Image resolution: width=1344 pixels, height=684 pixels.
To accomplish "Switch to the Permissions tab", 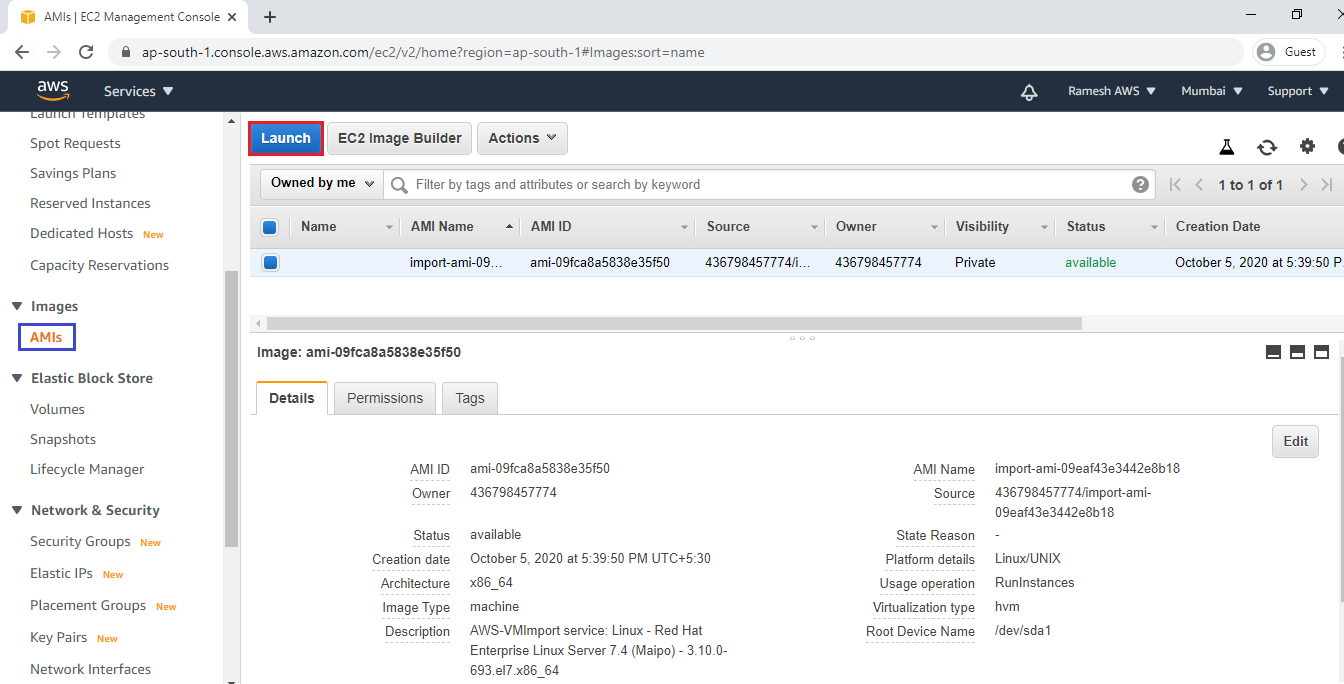I will tap(385, 398).
